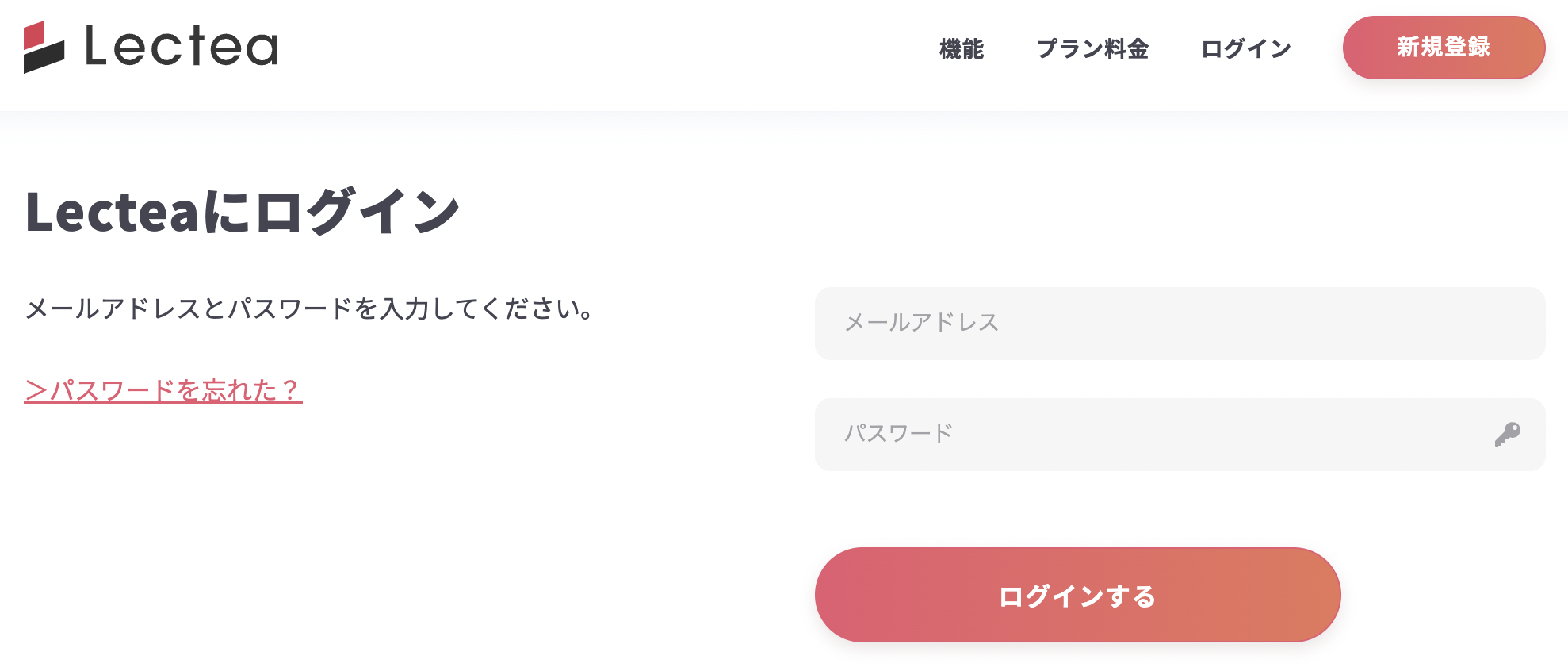Open the forgot password recovery link

(x=163, y=389)
